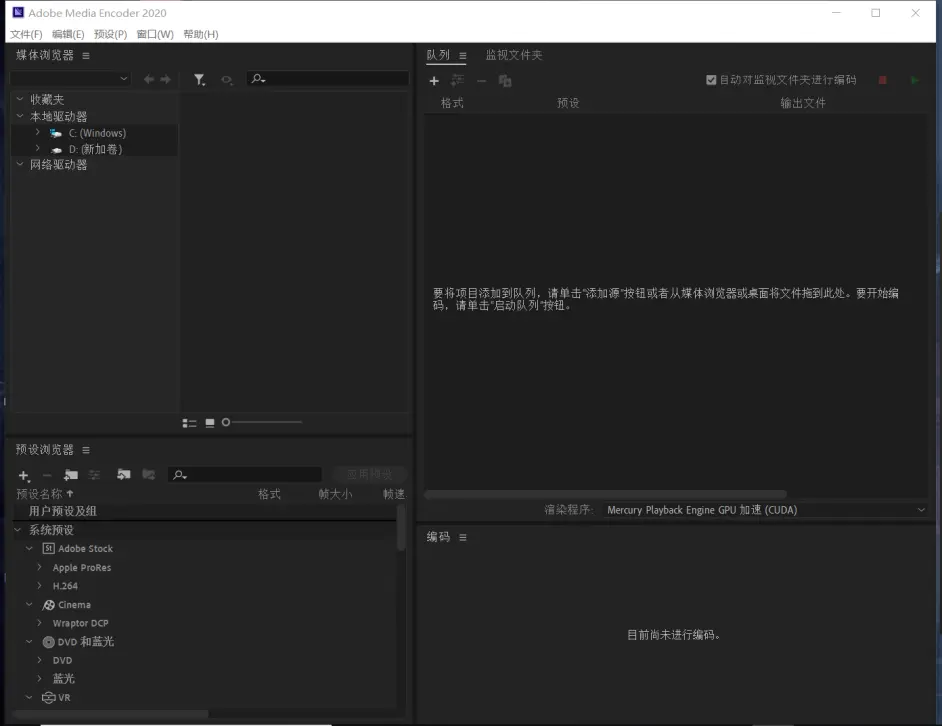
Task: Click the add output sliders icon in queue
Action: 458,80
